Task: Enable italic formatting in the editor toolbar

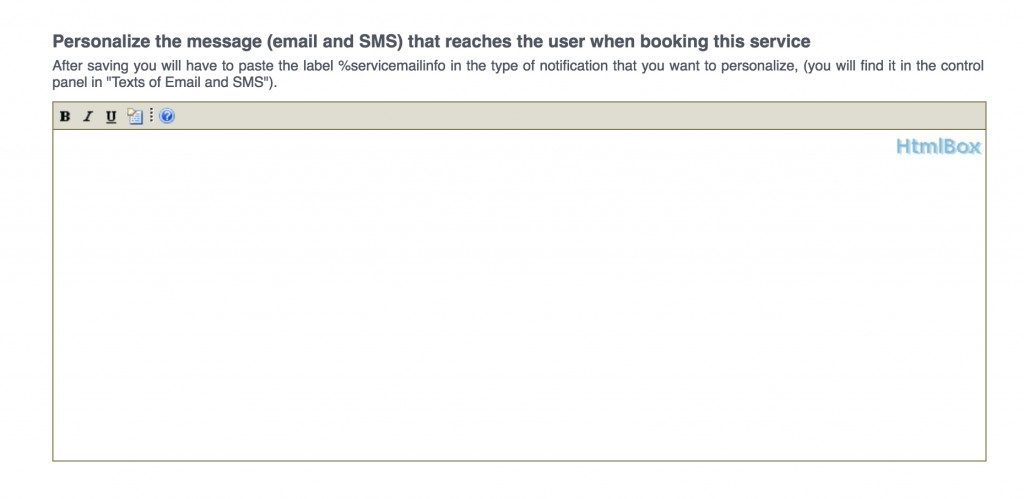Action: (x=88, y=117)
